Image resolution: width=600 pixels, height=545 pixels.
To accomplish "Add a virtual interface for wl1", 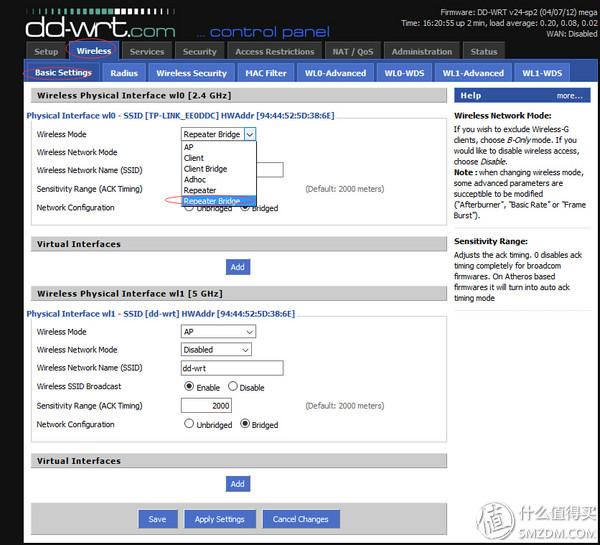I will [238, 484].
